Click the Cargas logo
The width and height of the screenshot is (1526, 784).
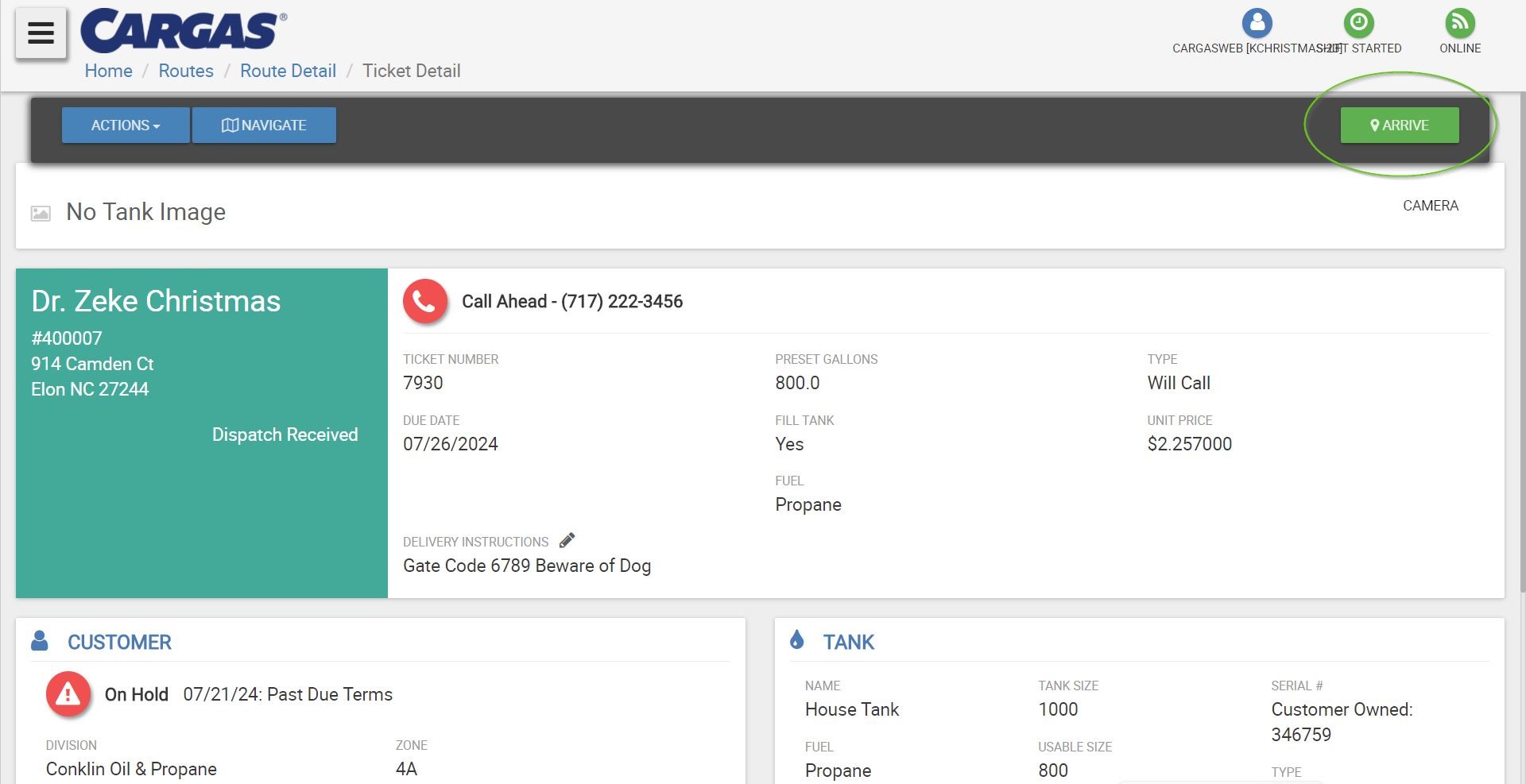184,31
